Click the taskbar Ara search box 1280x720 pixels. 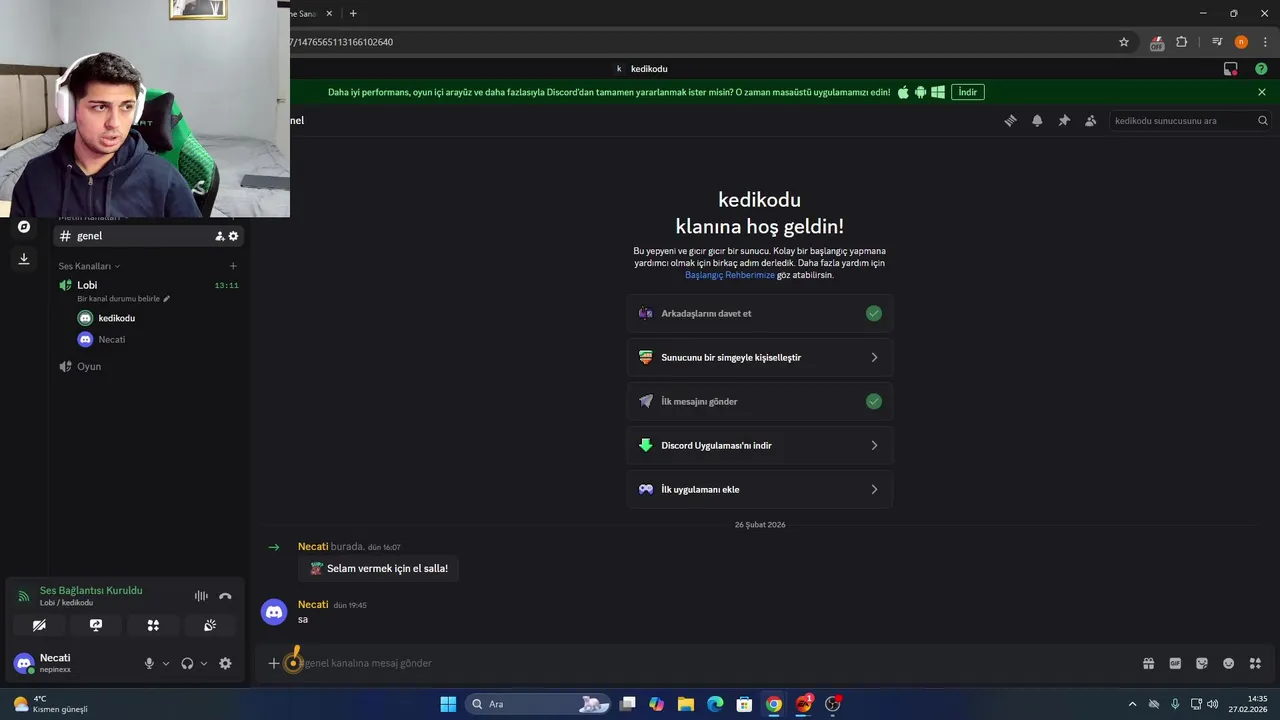538,704
